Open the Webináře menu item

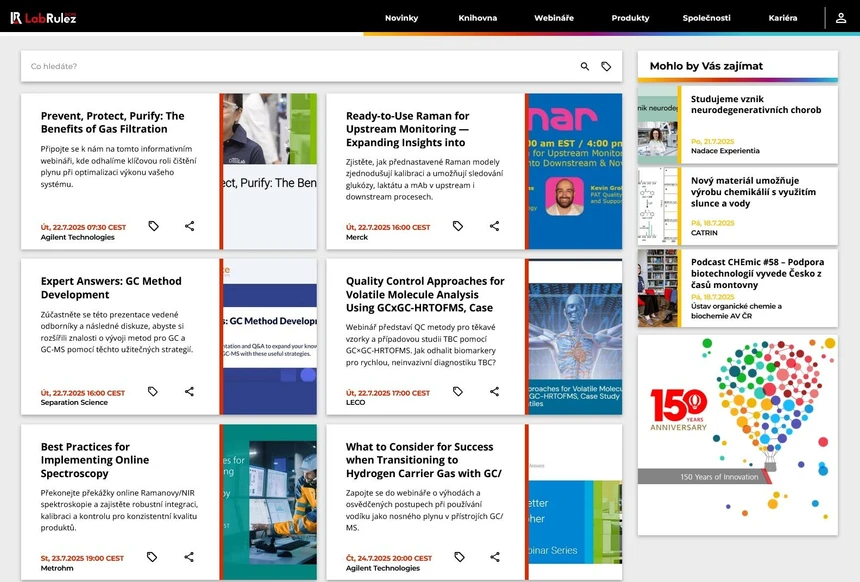click(x=554, y=17)
